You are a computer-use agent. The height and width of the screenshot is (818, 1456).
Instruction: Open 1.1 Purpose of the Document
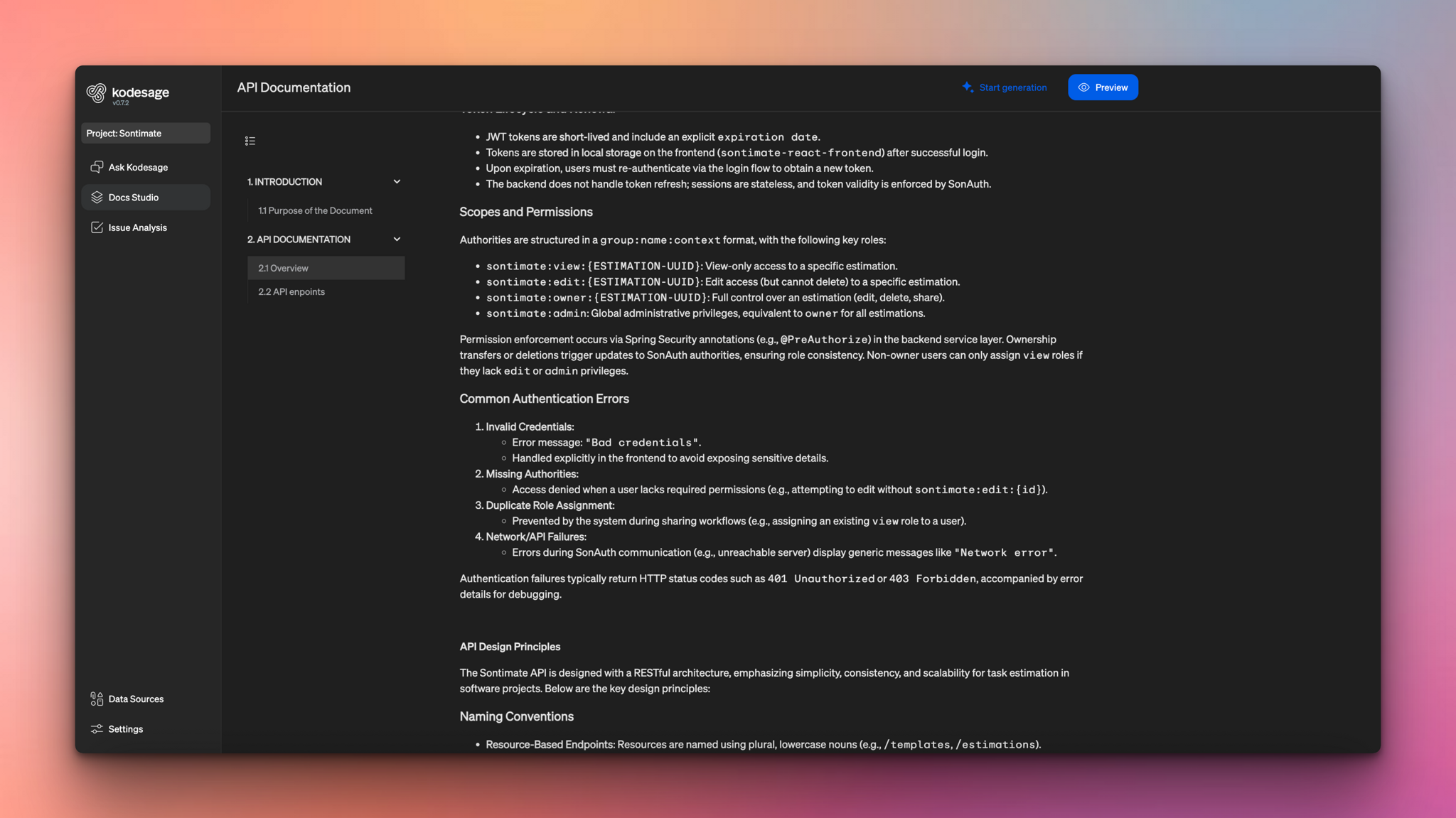coord(315,210)
